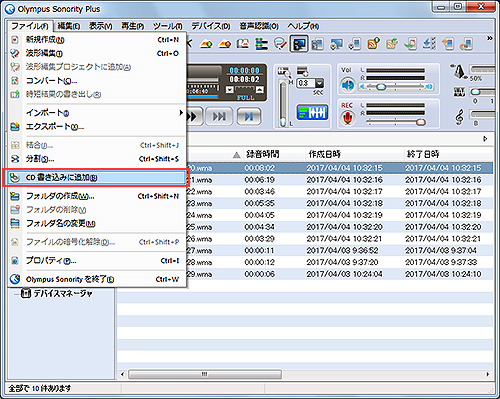Open the 音声認識 menu in menu bar
Viewport: 500px width, 399px height.
click(x=259, y=26)
